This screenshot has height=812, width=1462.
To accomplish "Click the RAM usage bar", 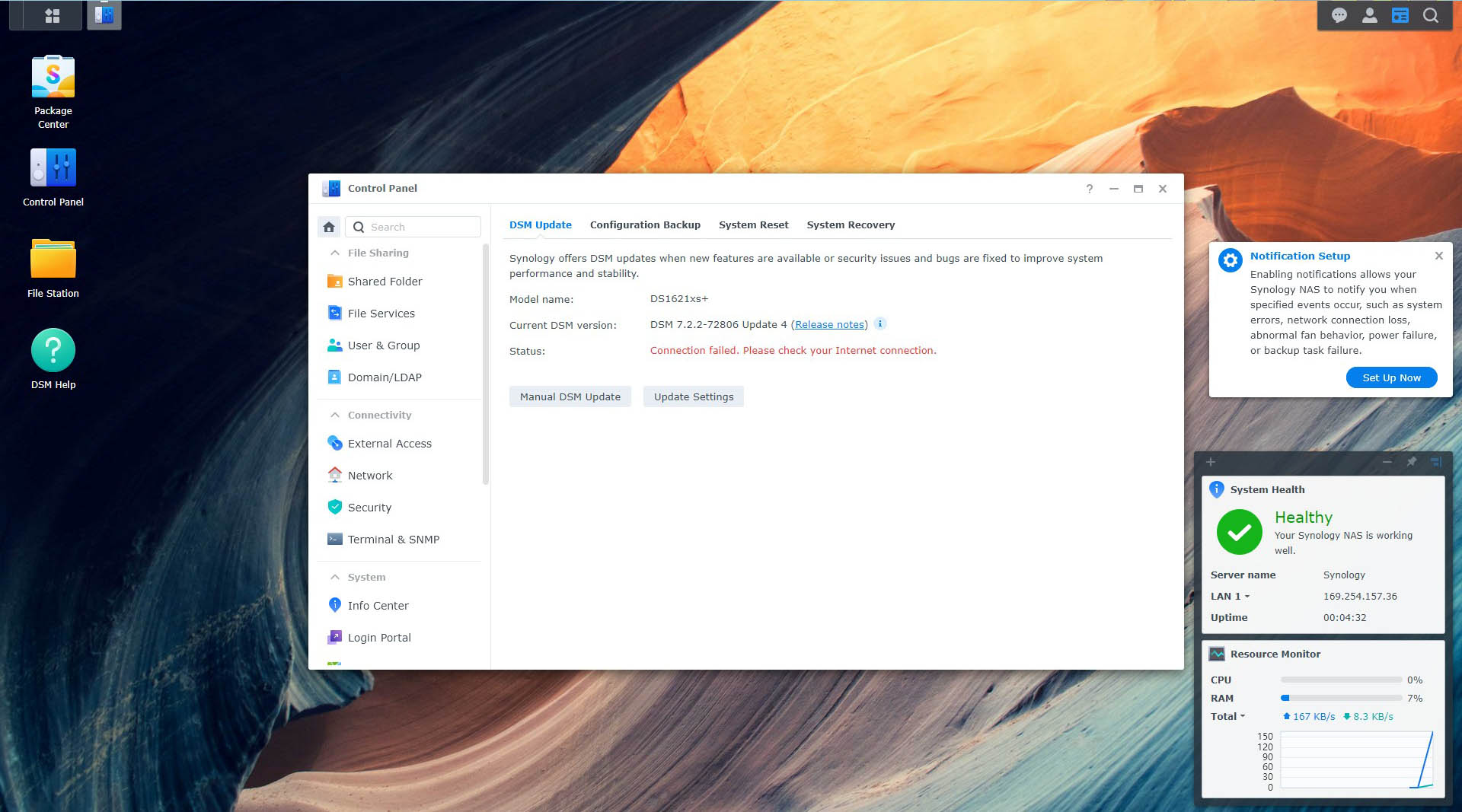I will pyautogui.click(x=1341, y=698).
